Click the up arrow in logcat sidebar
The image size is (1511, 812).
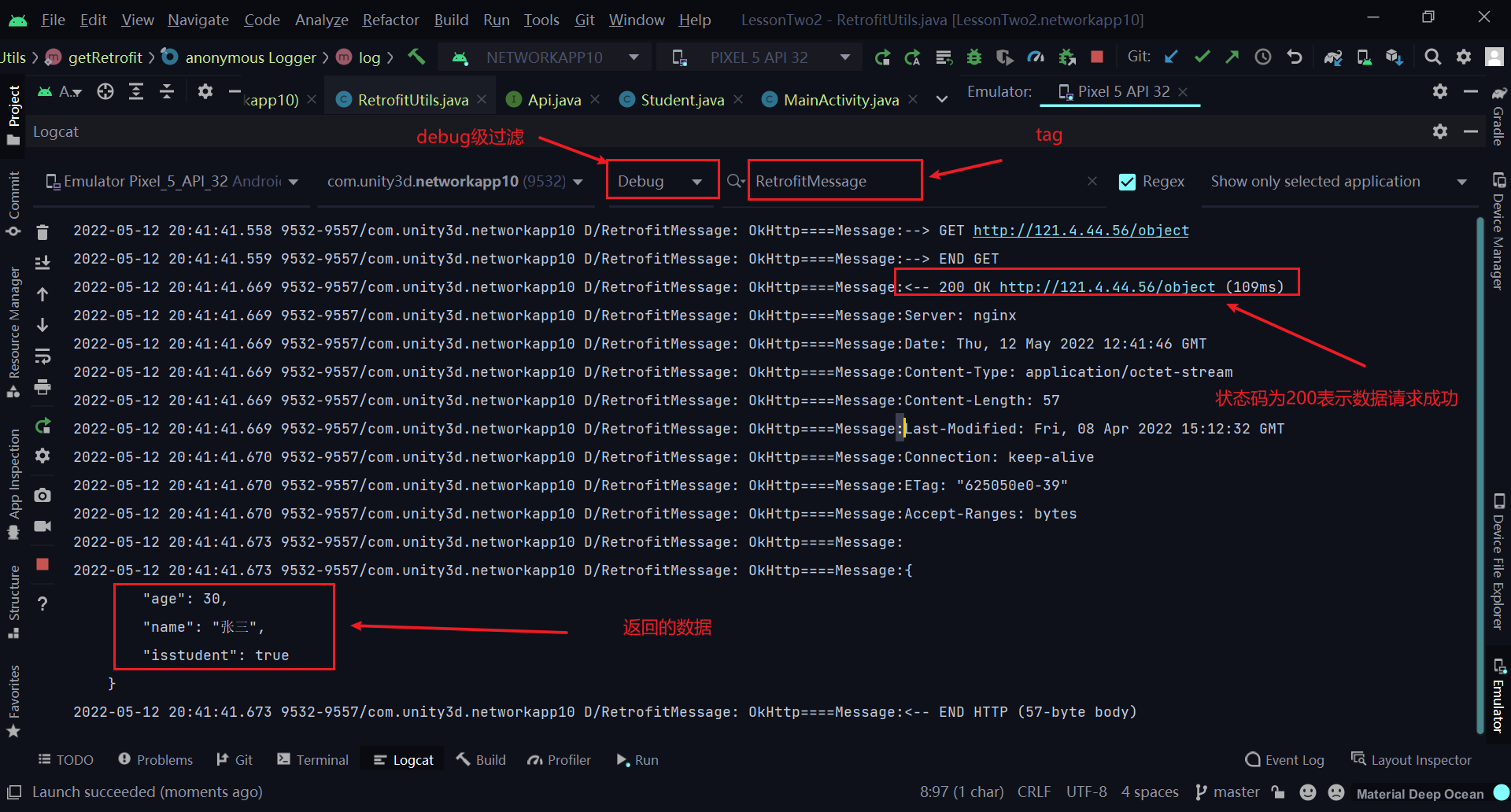click(42, 294)
